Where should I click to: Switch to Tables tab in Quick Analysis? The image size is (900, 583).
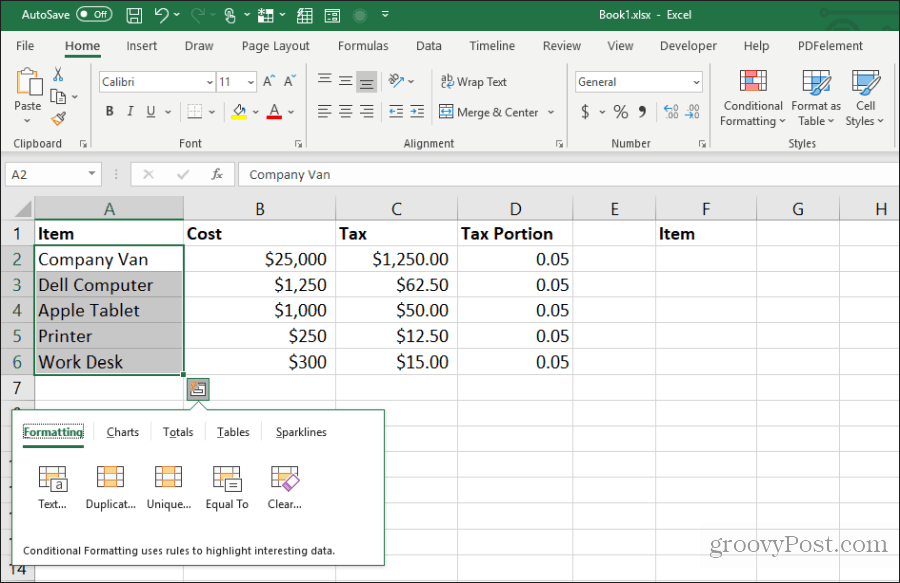tap(233, 432)
